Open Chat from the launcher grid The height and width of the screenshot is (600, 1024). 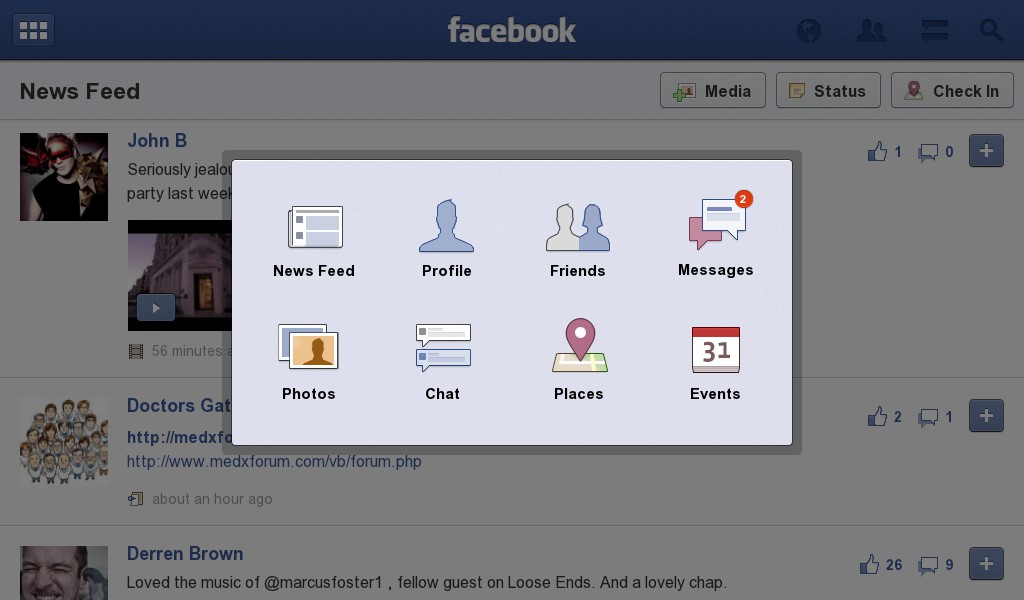pos(443,362)
